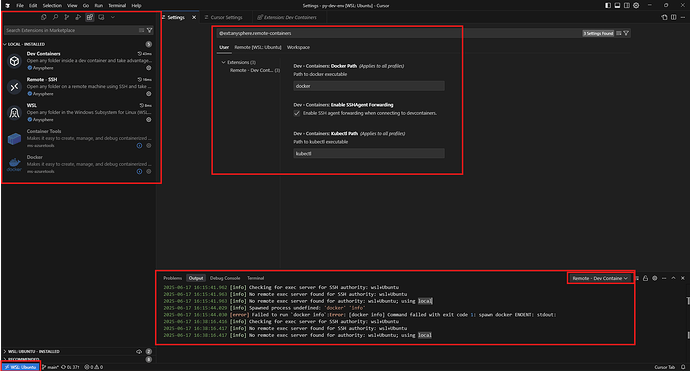Open the Source Control view icon
This screenshot has height=371, width=690.
pyautogui.click(x=66, y=17)
